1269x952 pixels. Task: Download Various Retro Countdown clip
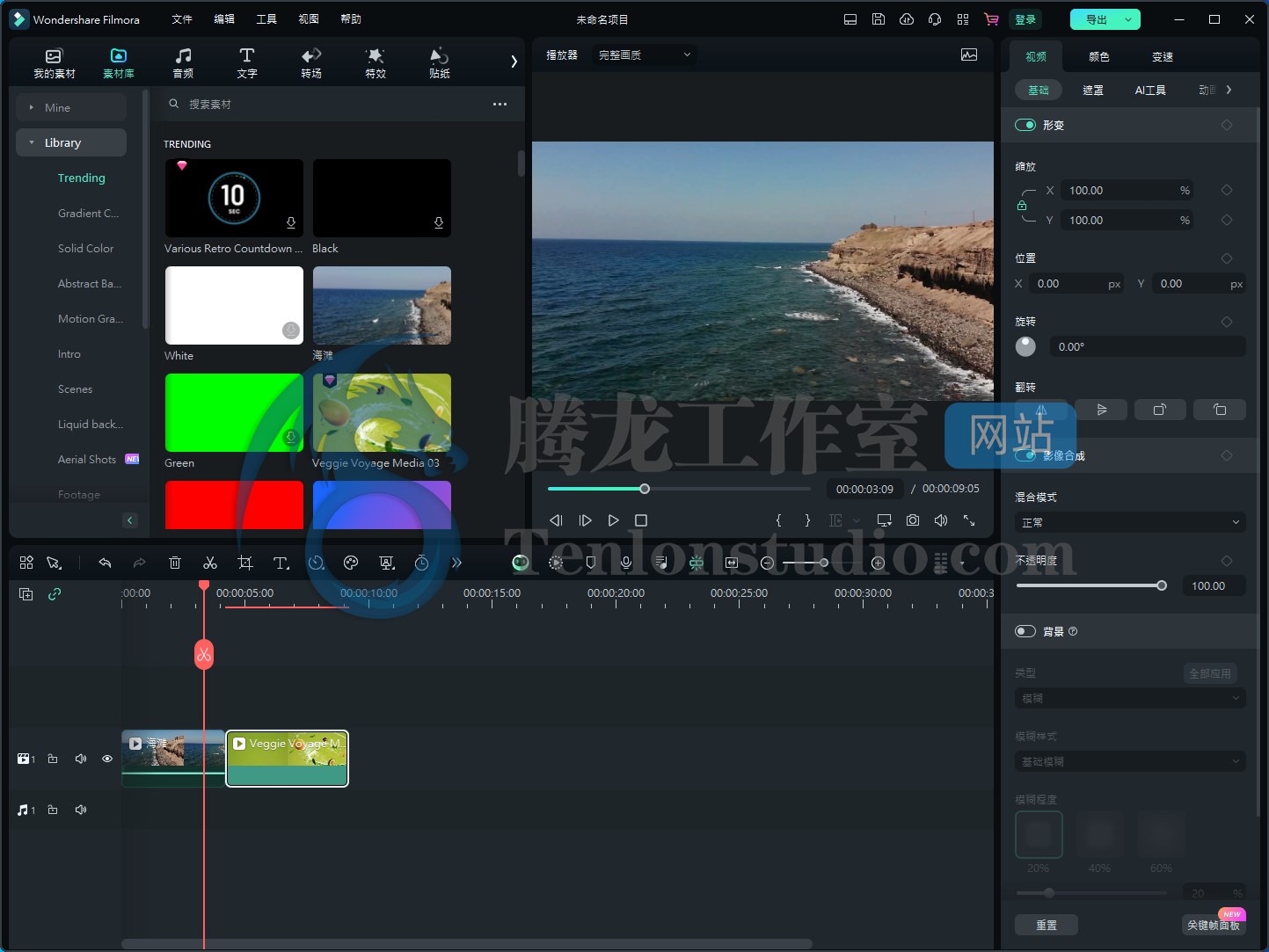(291, 222)
